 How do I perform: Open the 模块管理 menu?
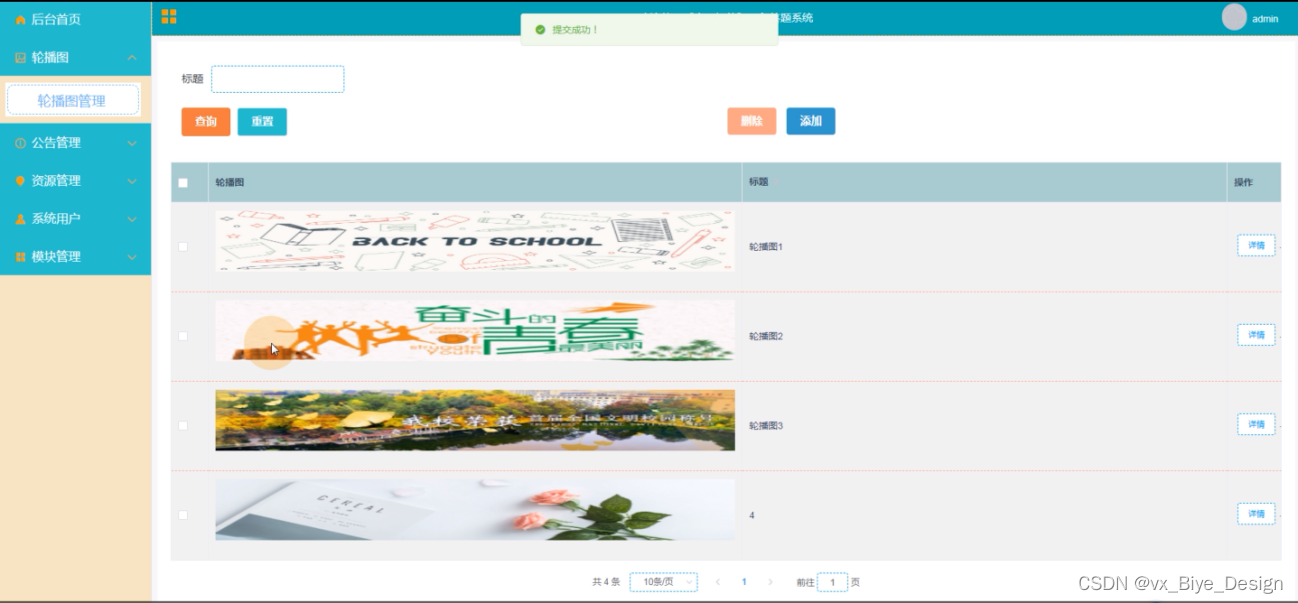pos(76,257)
